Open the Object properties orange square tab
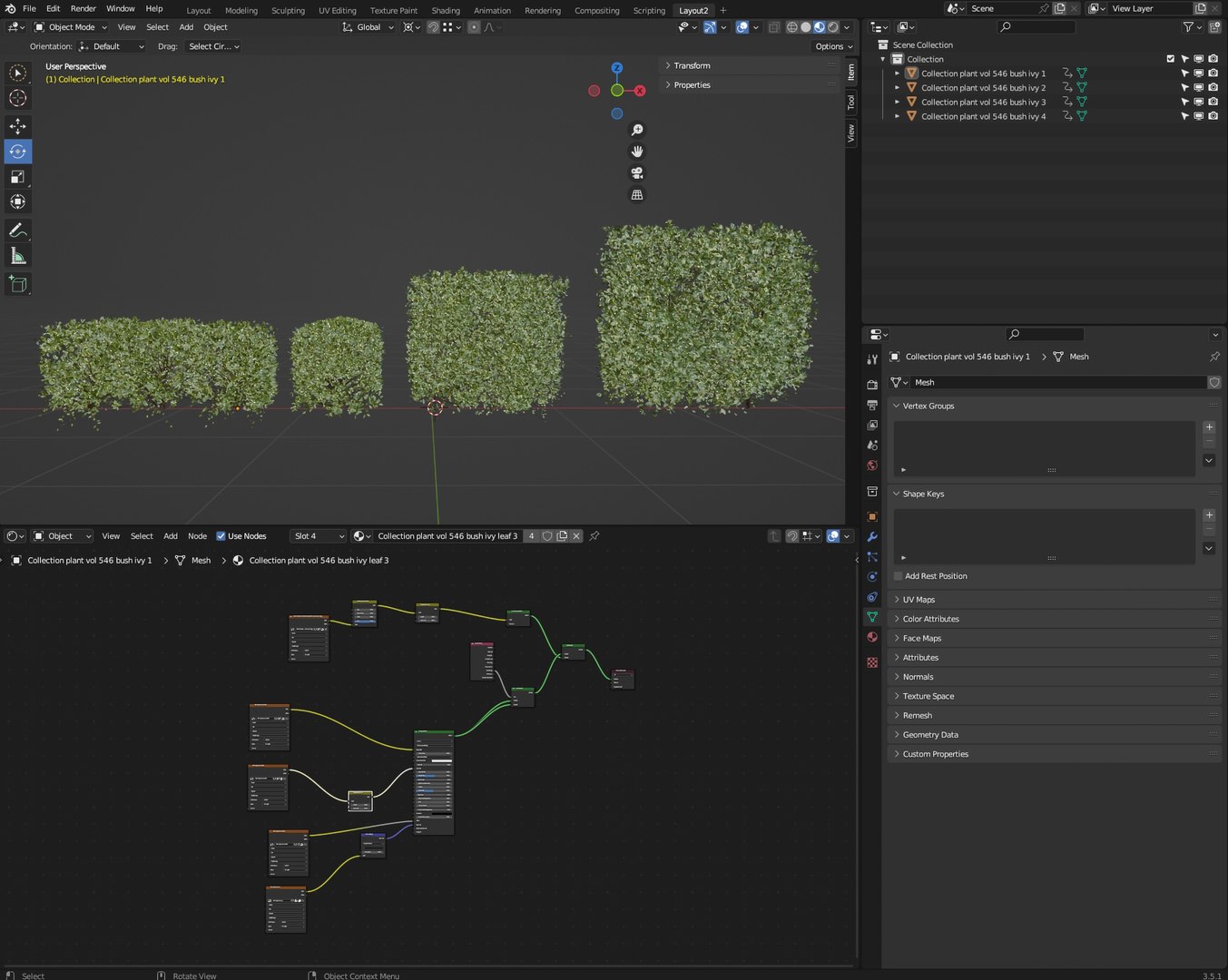This screenshot has width=1228, height=980. pos(872,517)
